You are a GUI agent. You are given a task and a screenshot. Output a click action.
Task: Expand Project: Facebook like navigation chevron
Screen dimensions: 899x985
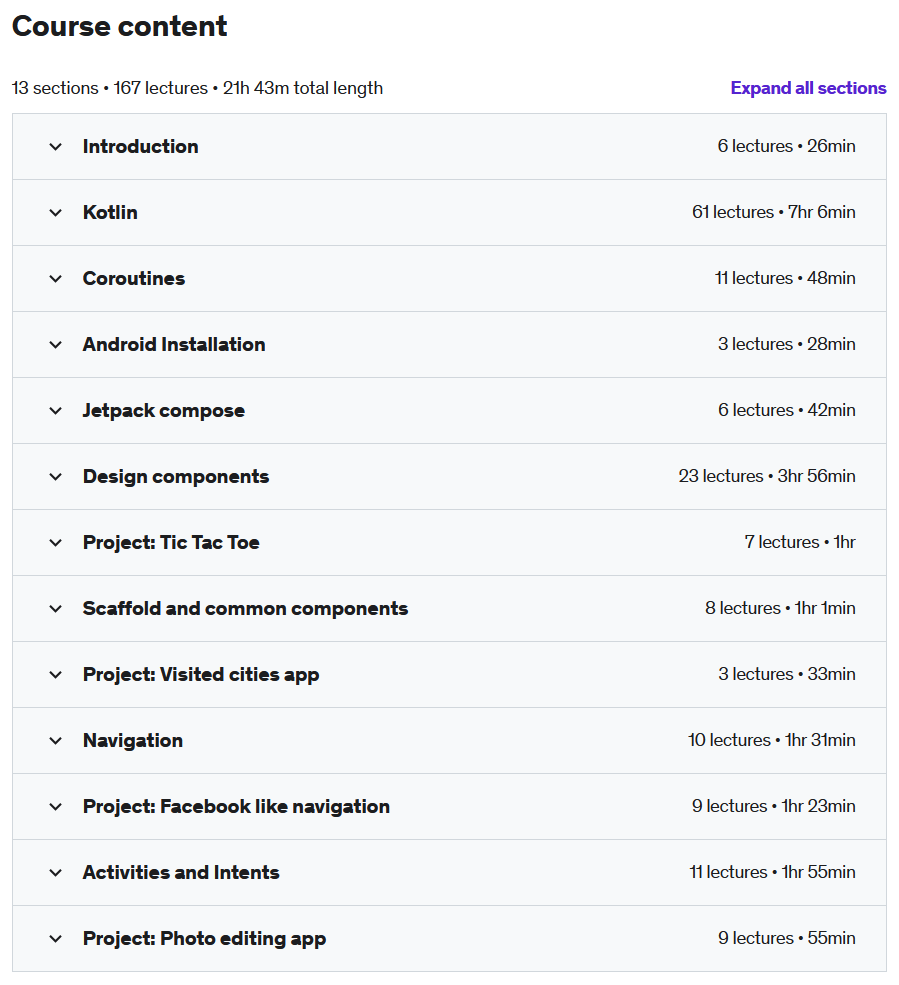[56, 807]
